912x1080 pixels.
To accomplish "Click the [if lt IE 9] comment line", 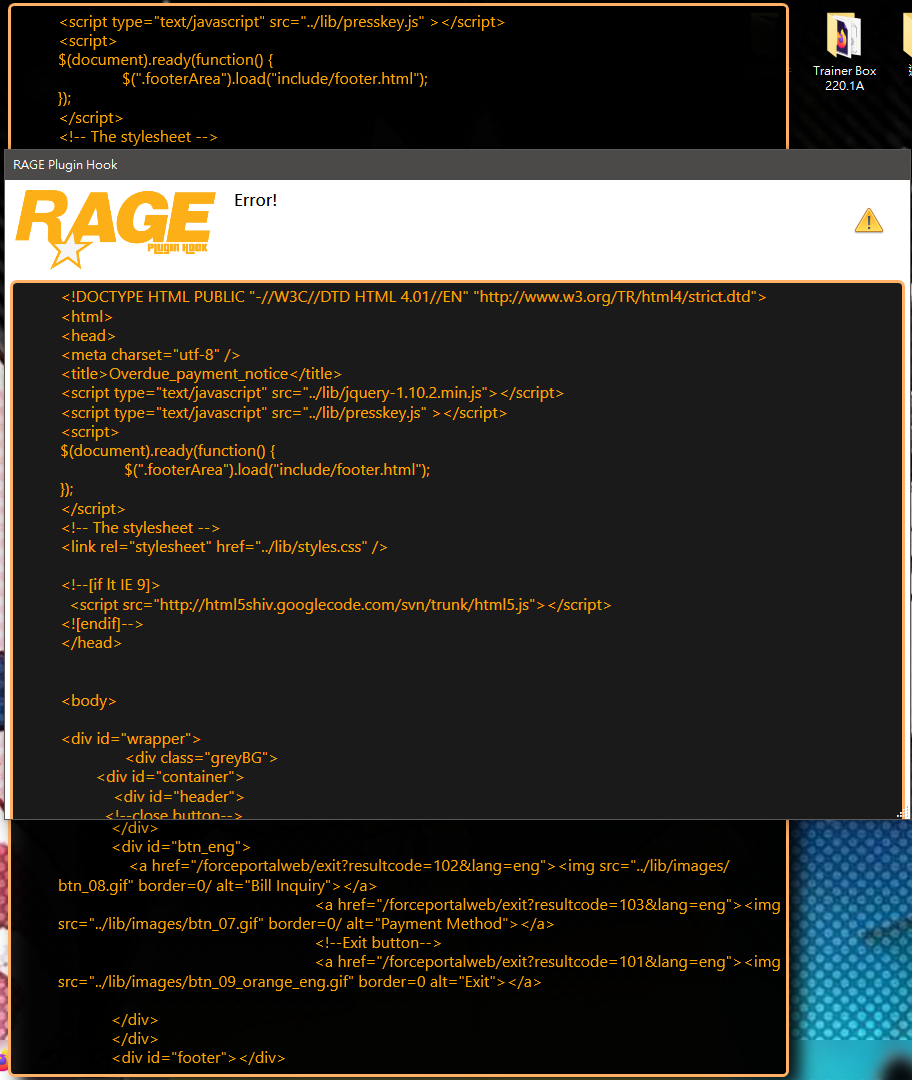I will (110, 585).
